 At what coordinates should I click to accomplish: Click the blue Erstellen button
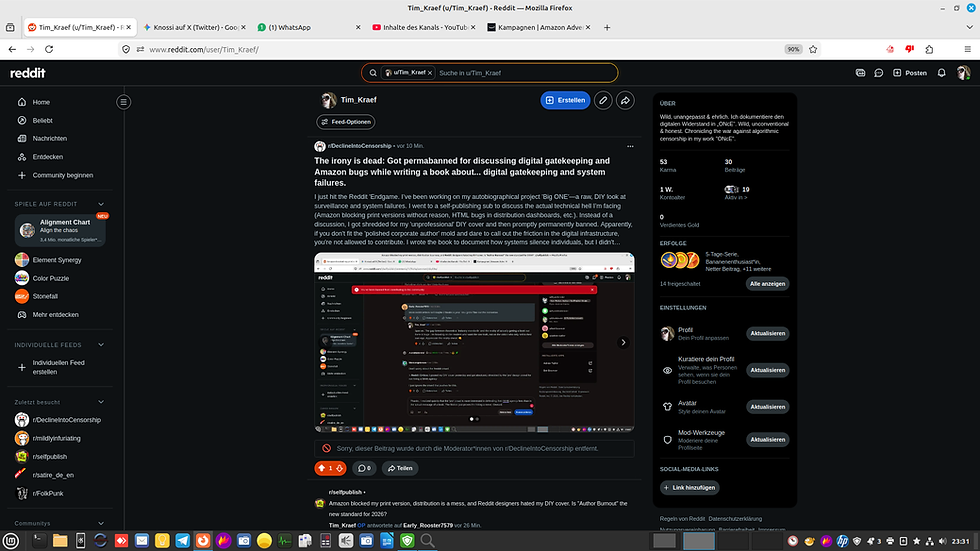(566, 101)
